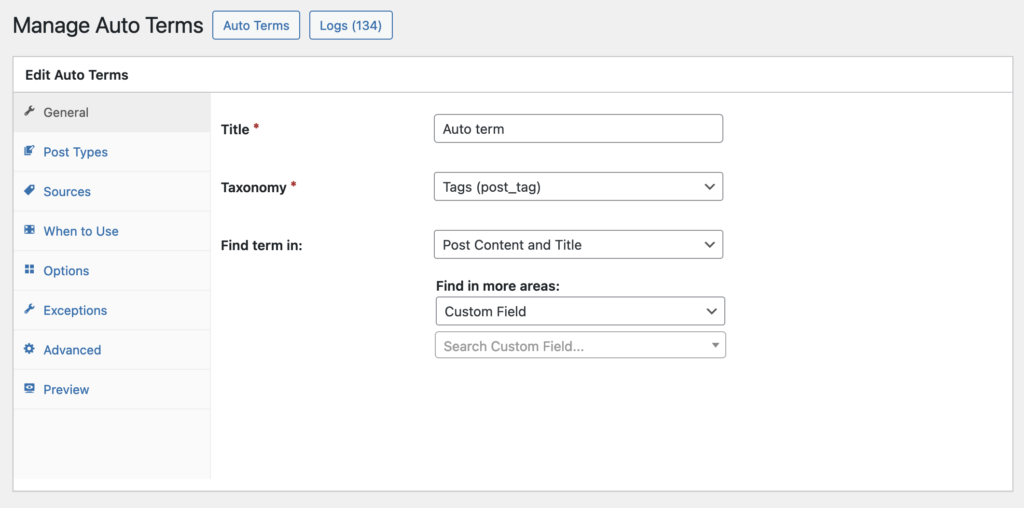Click the tag icon beside Sources
This screenshot has width=1024, height=508.
point(29,191)
